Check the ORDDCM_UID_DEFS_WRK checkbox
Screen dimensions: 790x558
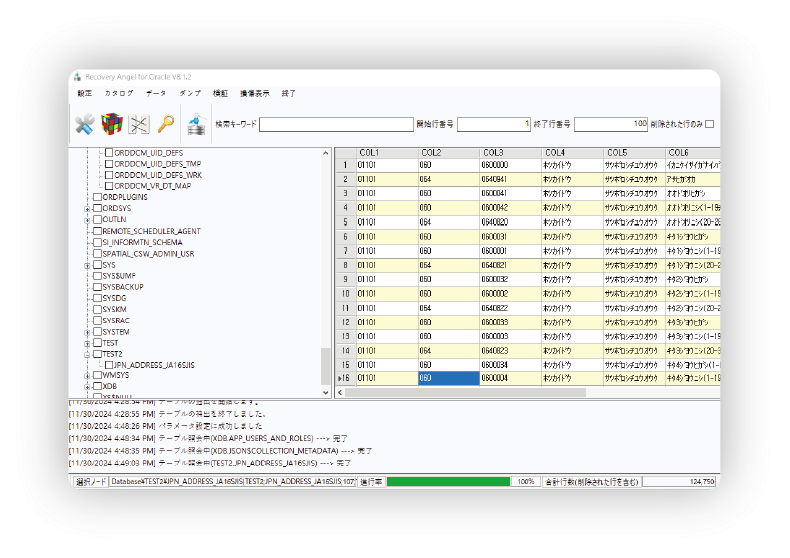pos(109,175)
